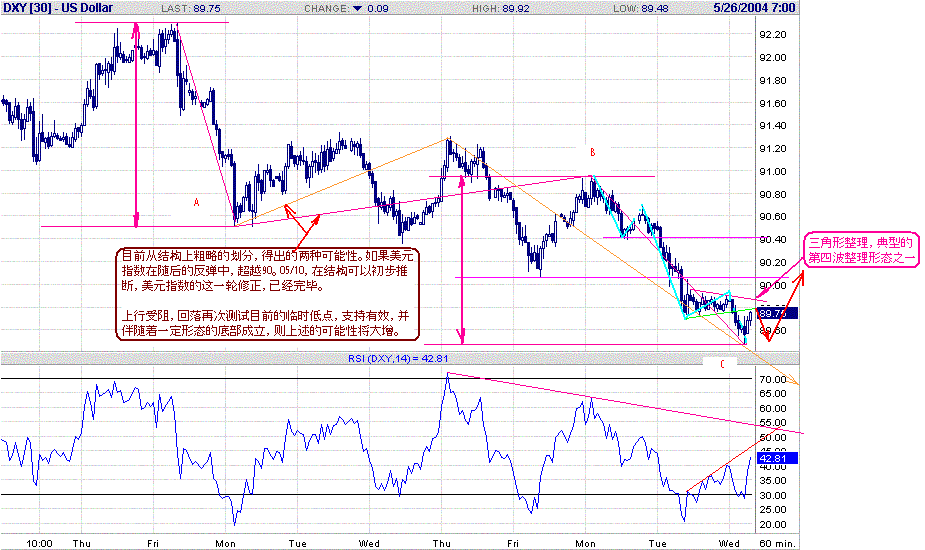
Task: Select the 55.00 RSI axis label
Action: point(772,423)
